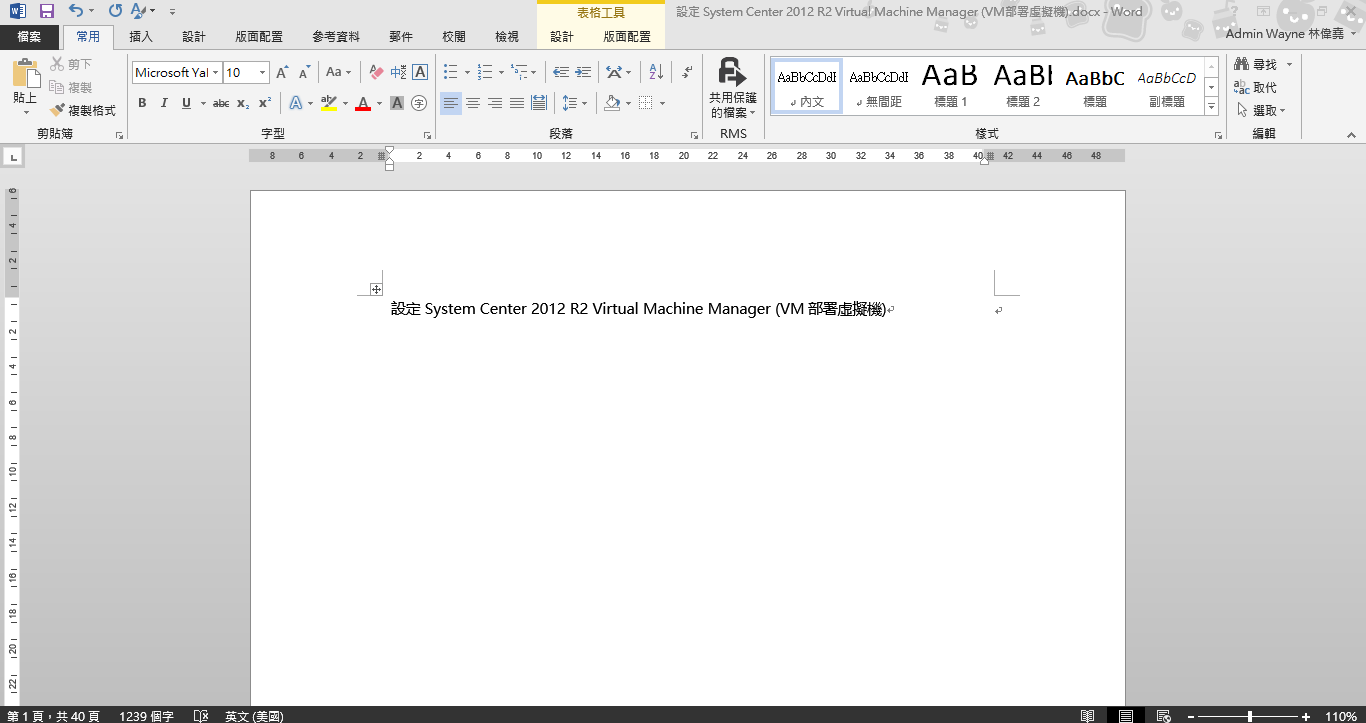
Task: Expand the bullet list dropdown arrow
Action: point(467,72)
